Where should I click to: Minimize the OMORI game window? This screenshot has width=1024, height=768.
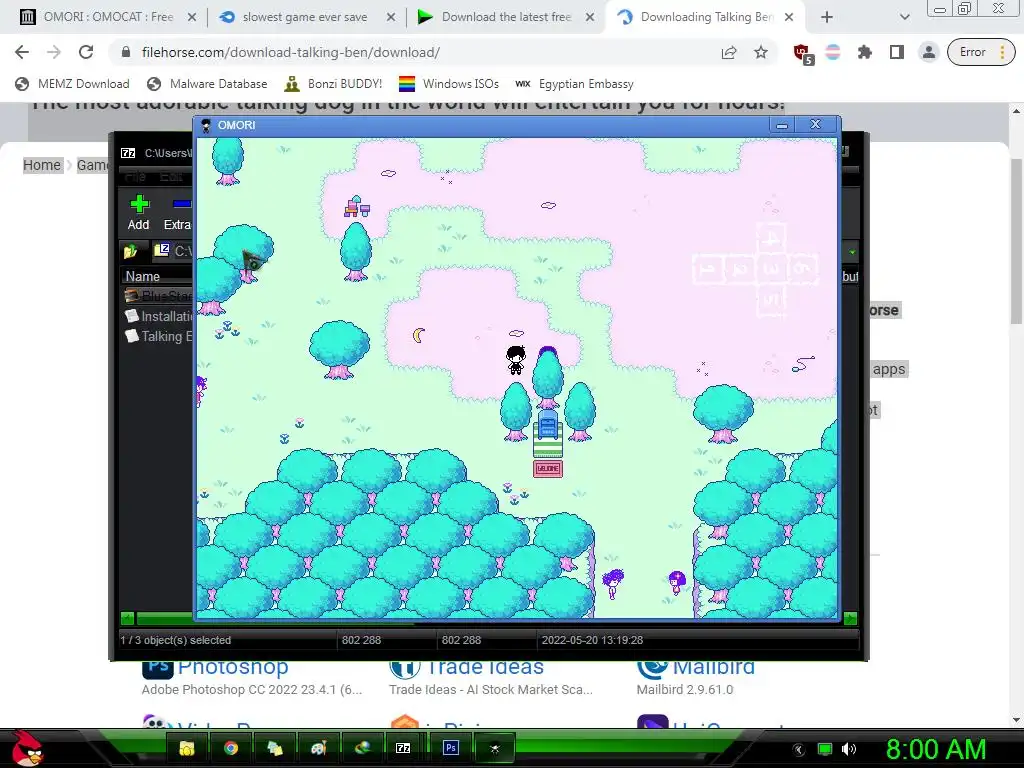[782, 125]
